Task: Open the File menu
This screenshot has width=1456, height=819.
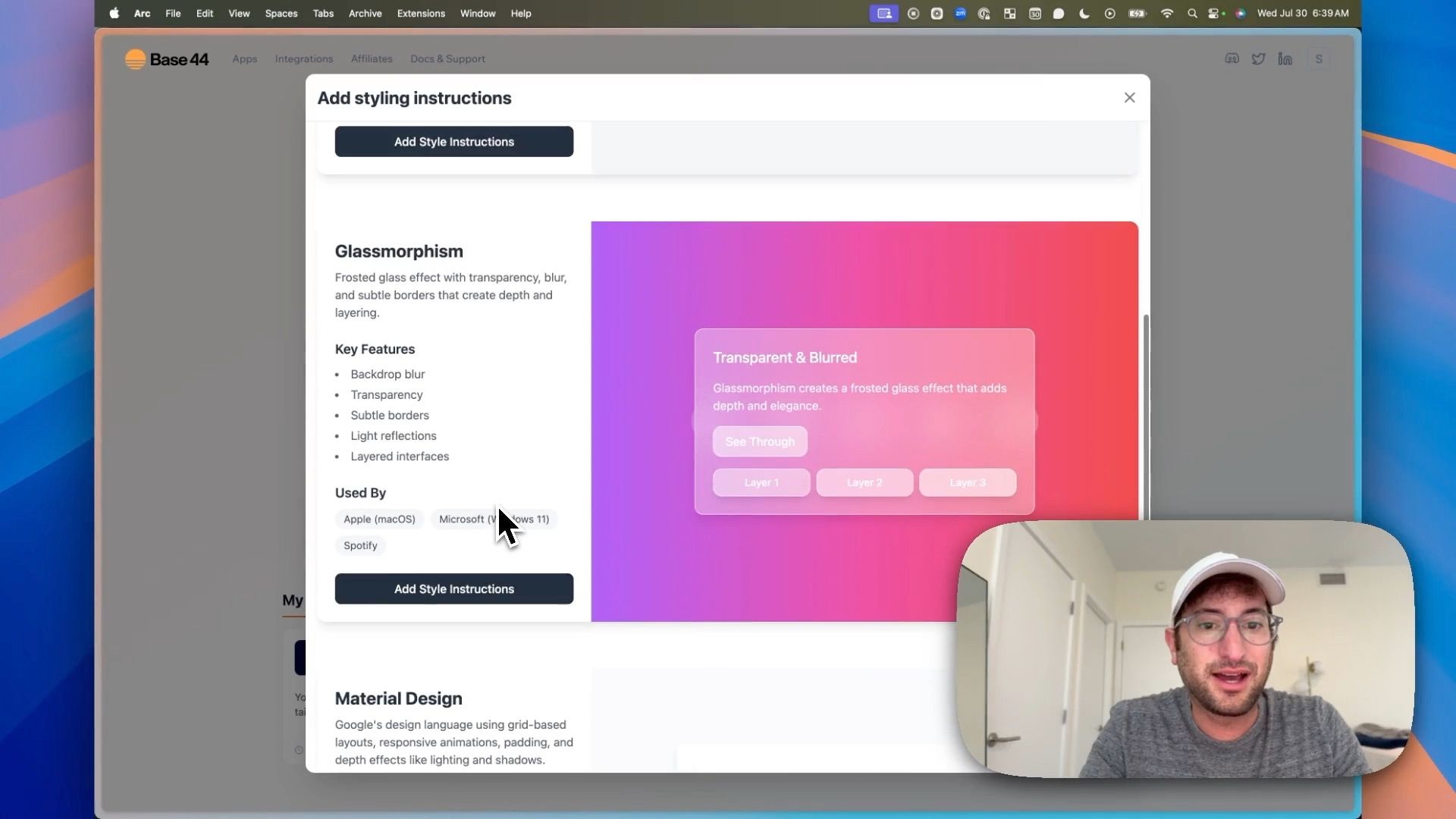Action: point(173,13)
